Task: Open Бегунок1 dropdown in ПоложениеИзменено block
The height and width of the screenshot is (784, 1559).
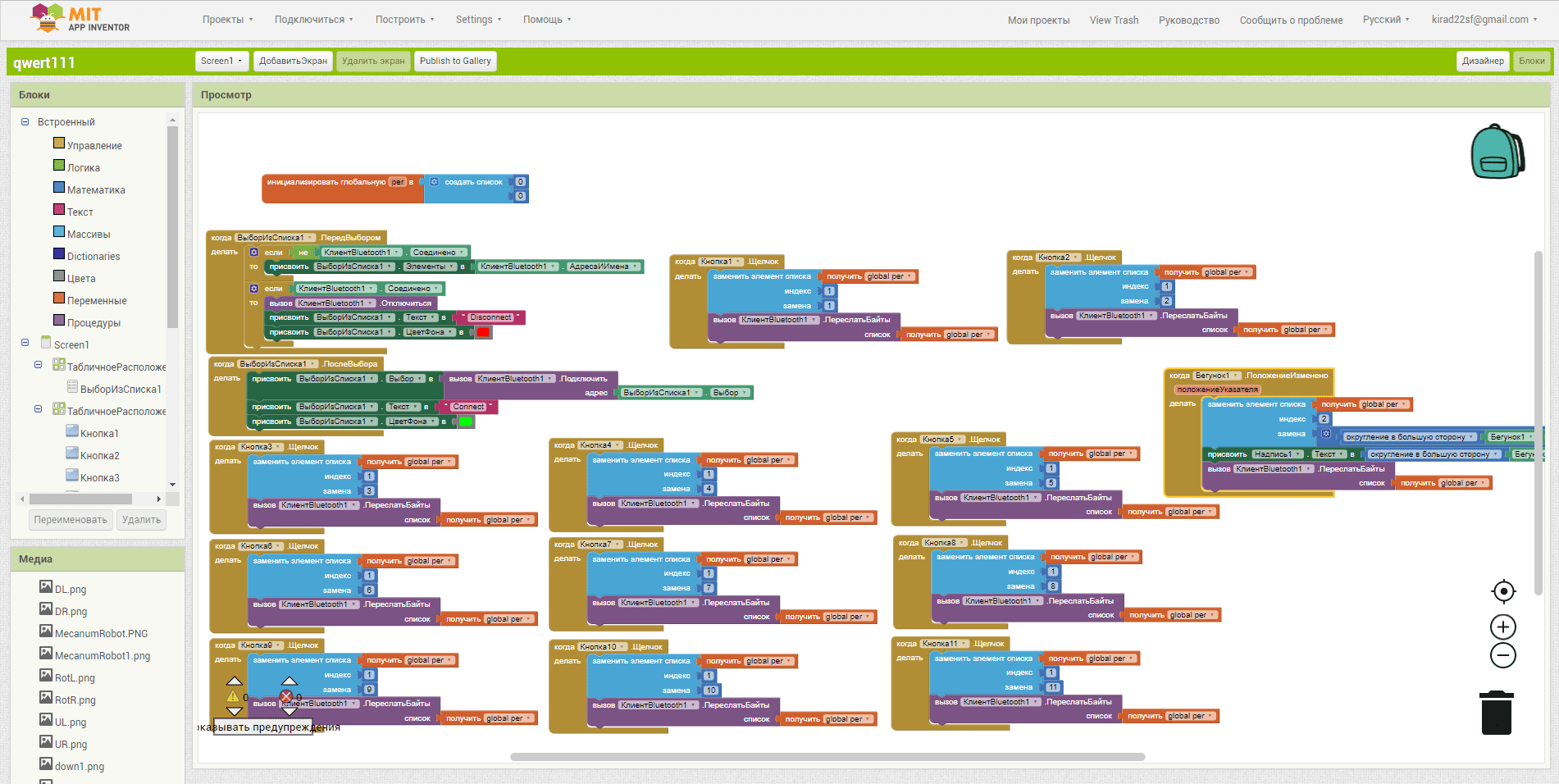Action: [1217, 376]
